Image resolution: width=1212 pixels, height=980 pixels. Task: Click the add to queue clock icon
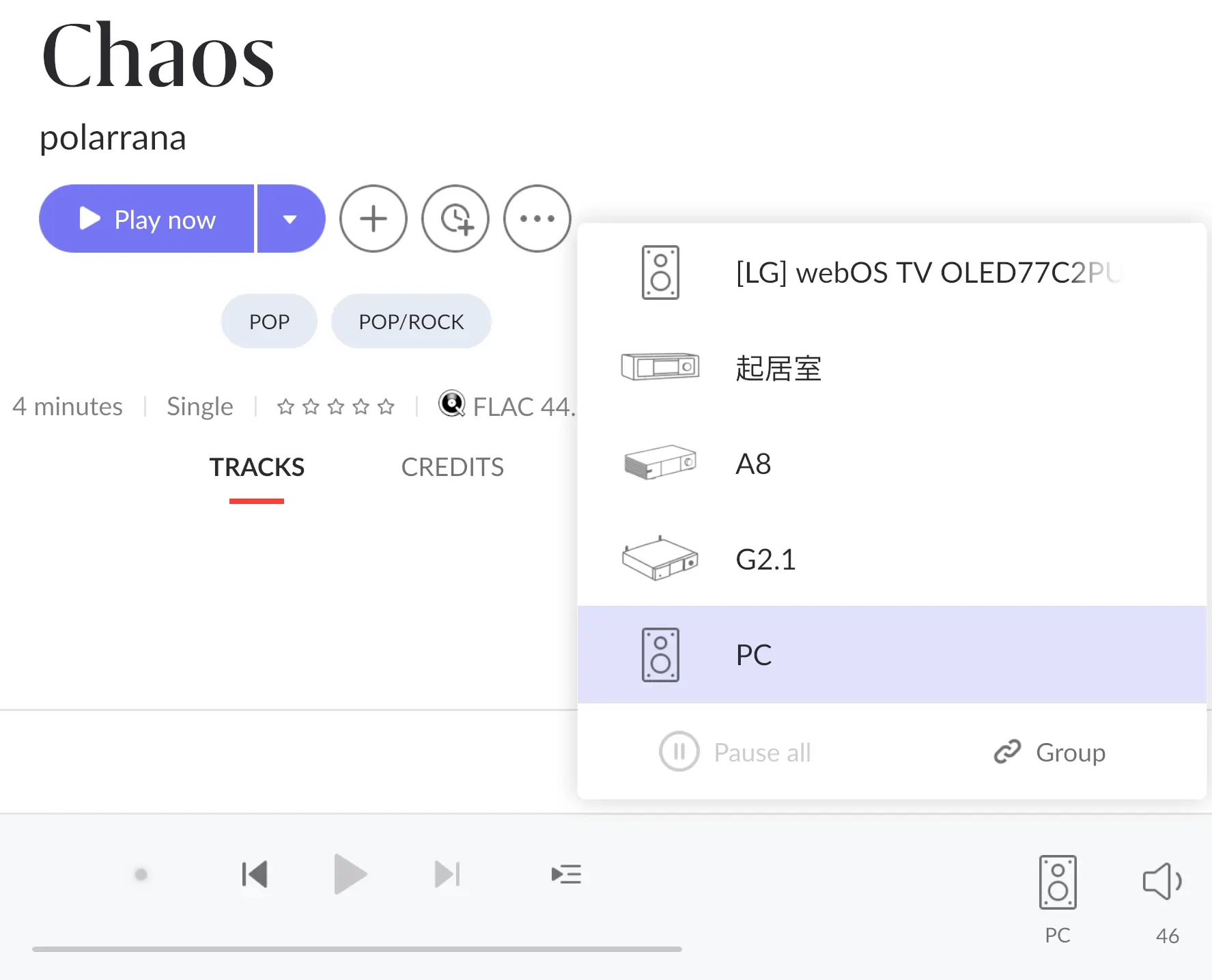pyautogui.click(x=455, y=219)
